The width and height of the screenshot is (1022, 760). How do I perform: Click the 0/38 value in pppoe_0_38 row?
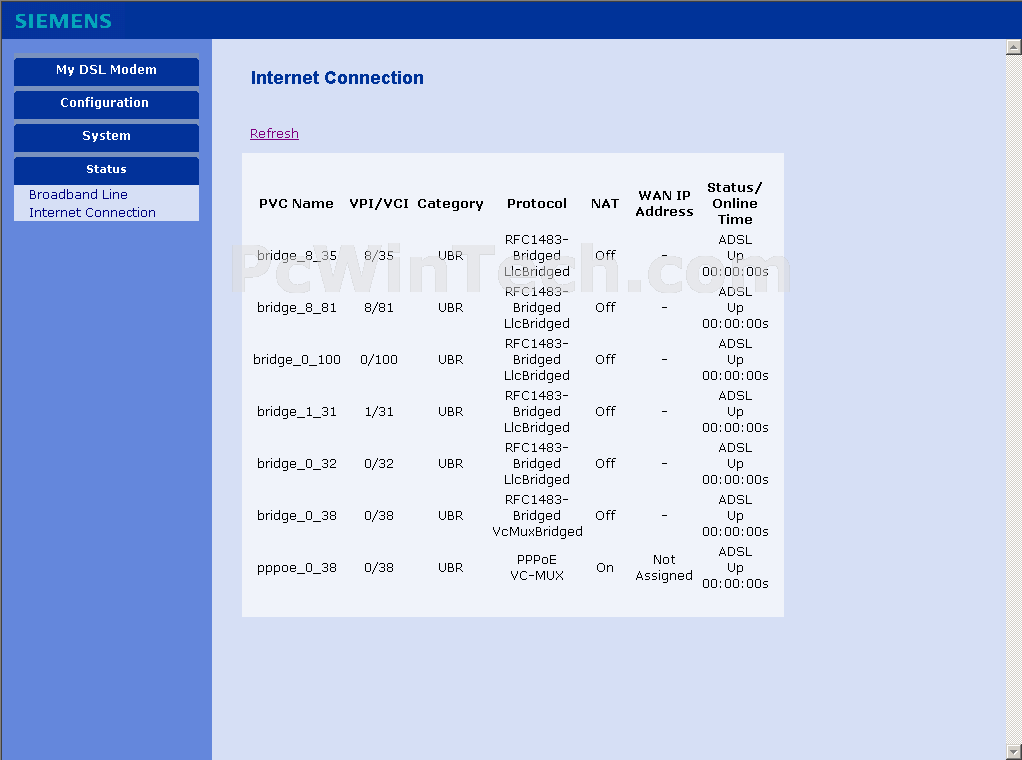[379, 568]
